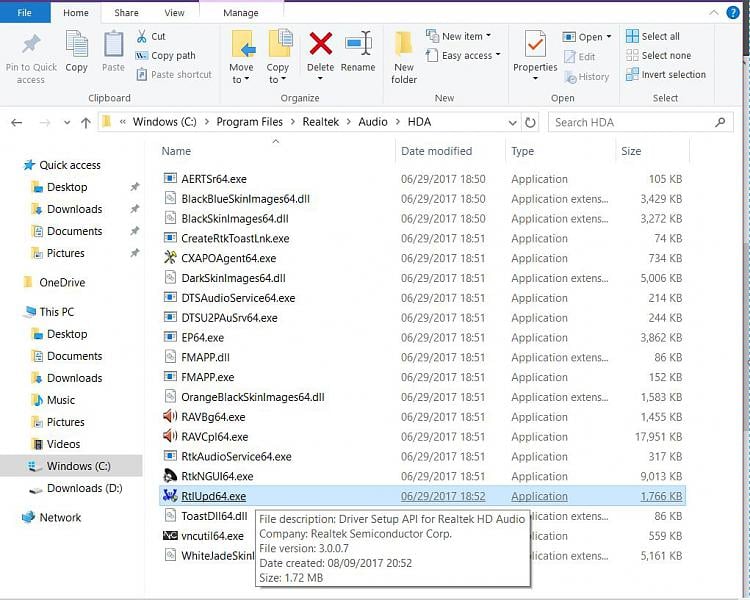The width and height of the screenshot is (750, 600).
Task: Select the CXAPOAgent64.exe tools icon file
Action: point(221,258)
